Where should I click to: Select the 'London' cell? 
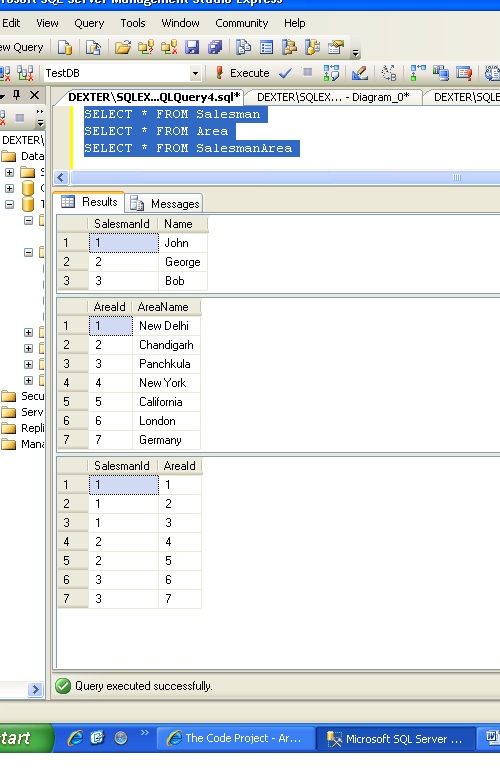tap(166, 421)
